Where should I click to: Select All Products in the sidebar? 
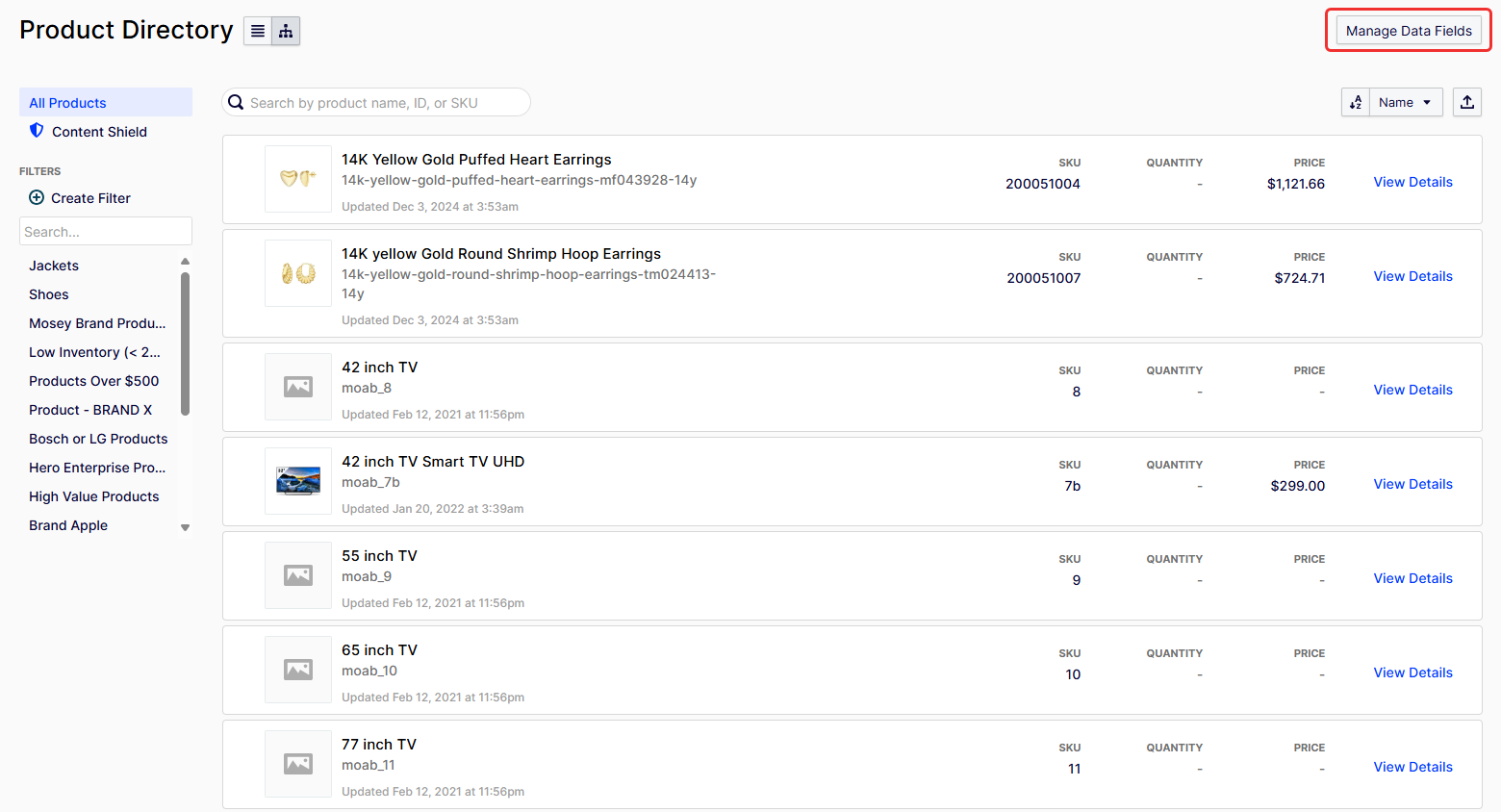[x=106, y=102]
